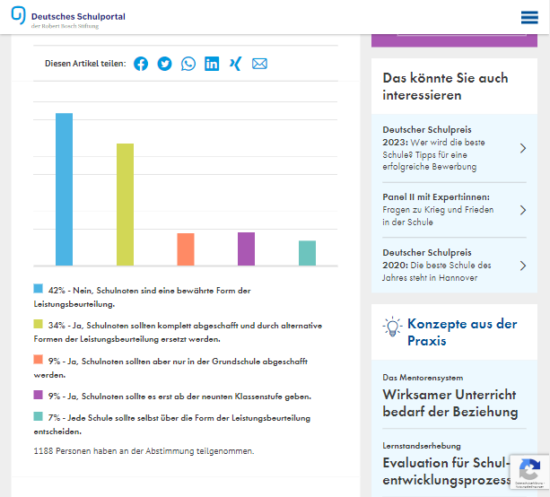
Task: Click the purple 9% bar in chart
Action: [x=246, y=249]
